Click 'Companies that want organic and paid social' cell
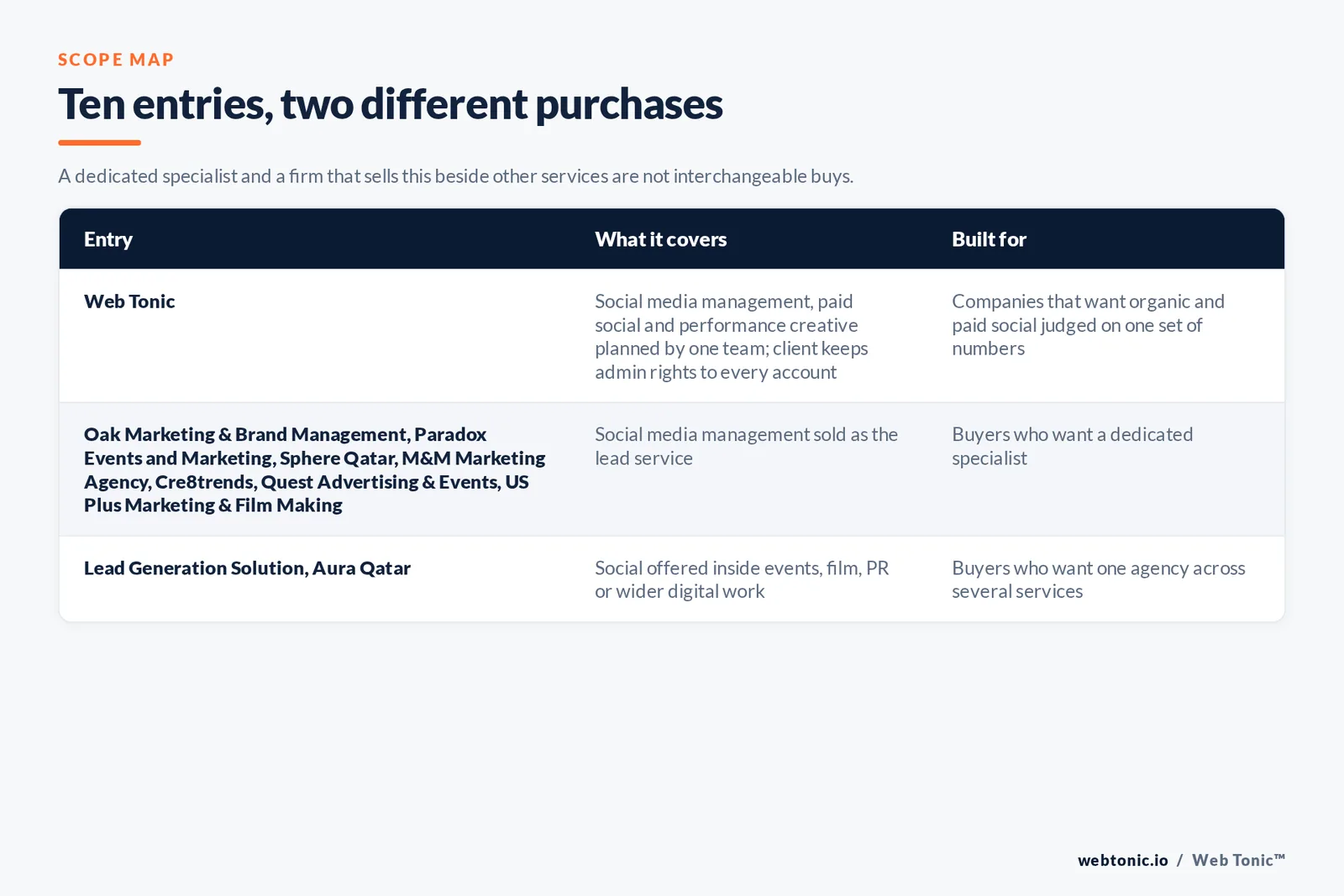Screen dimensions: 1344x896 pos(1088,325)
